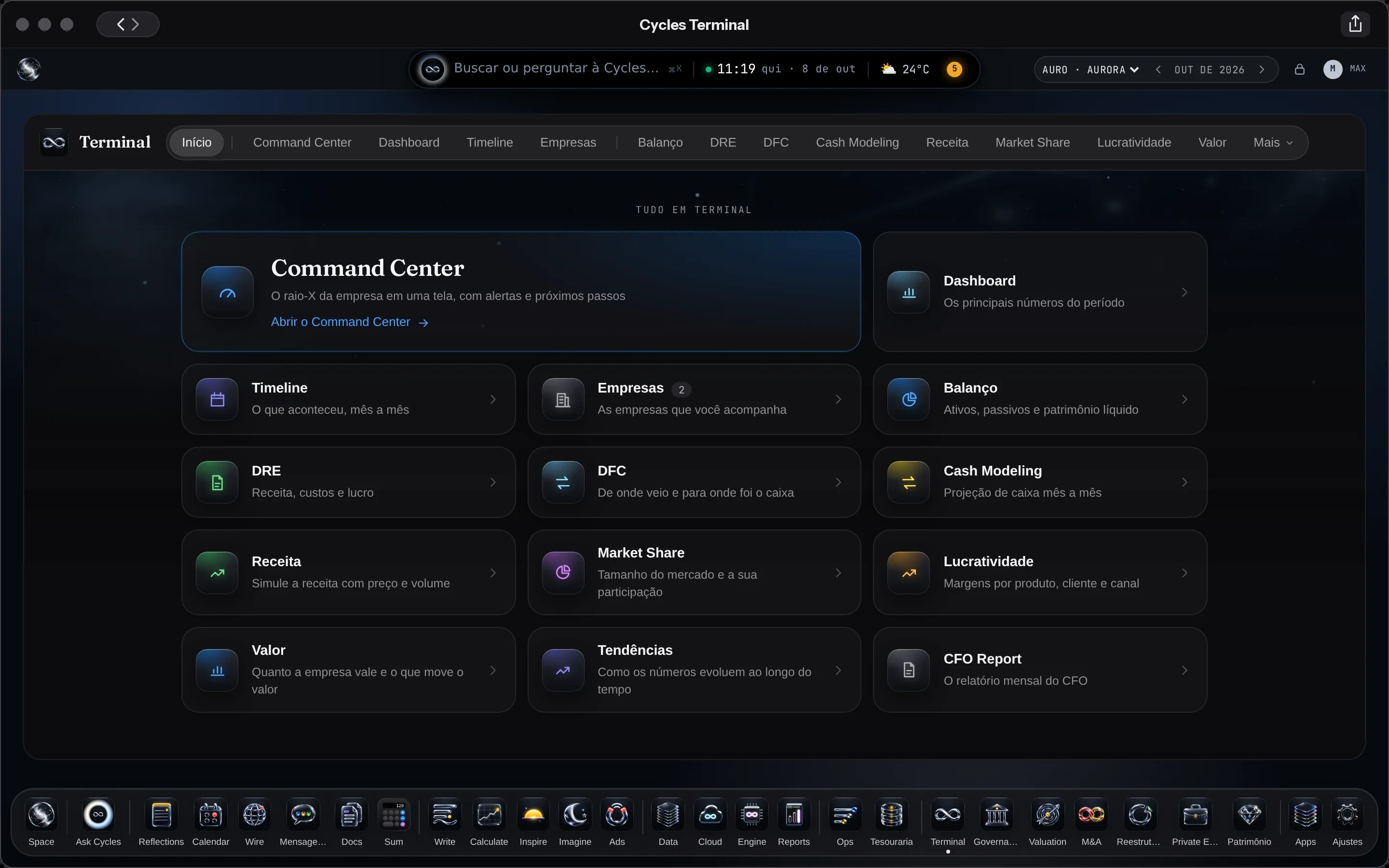Select the DRE navigation tab
Screen dimensions: 1389x868
[722, 142]
